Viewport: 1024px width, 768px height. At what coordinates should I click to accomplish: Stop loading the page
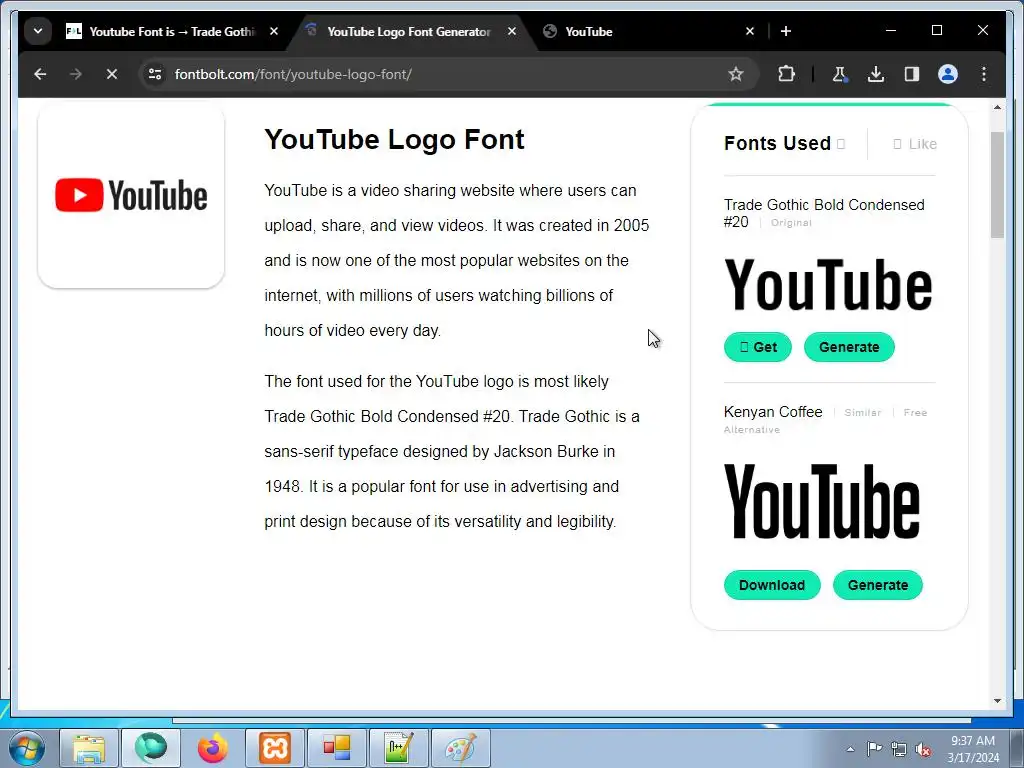[x=112, y=74]
